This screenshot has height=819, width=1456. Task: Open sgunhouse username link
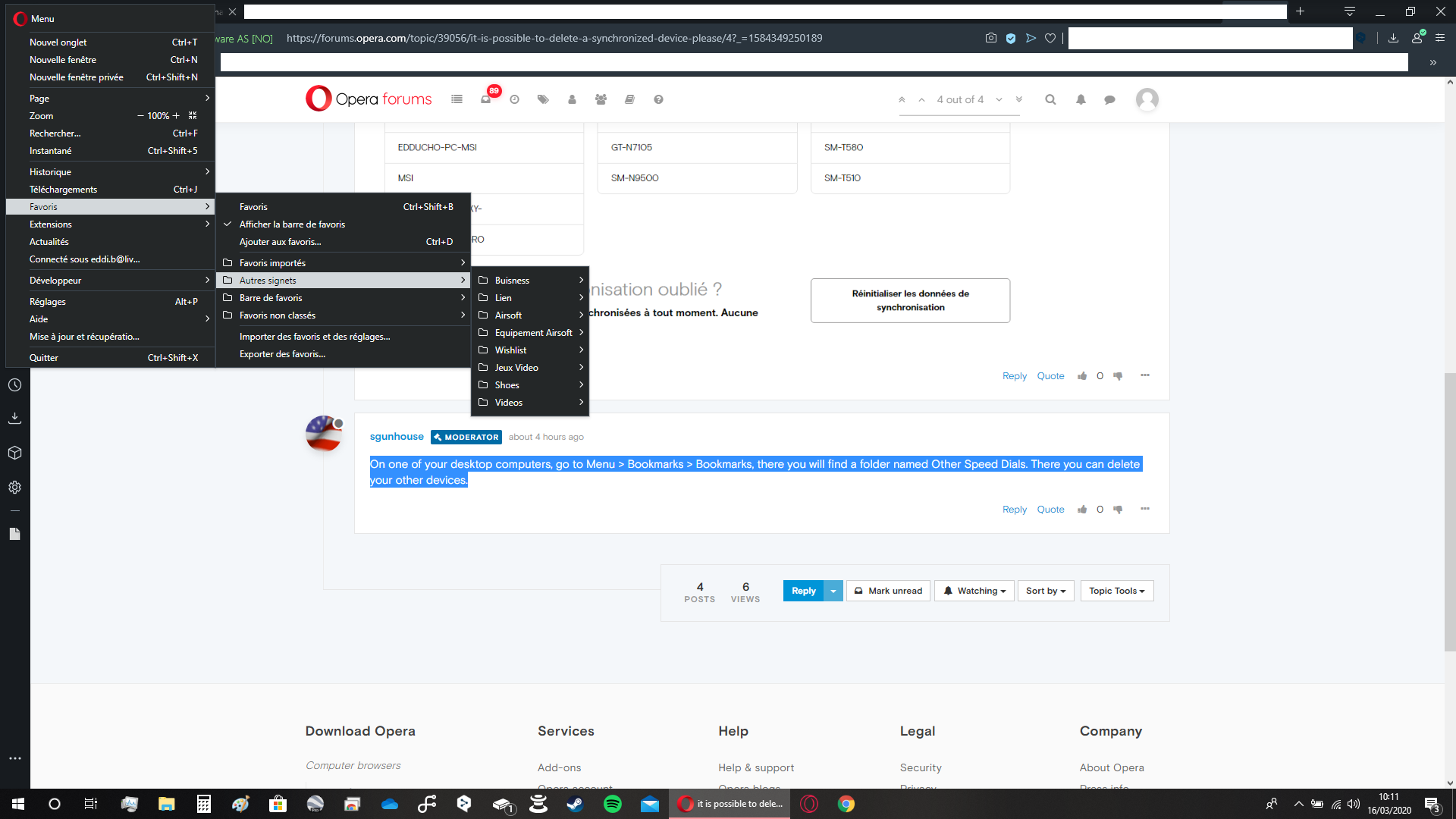pos(397,437)
